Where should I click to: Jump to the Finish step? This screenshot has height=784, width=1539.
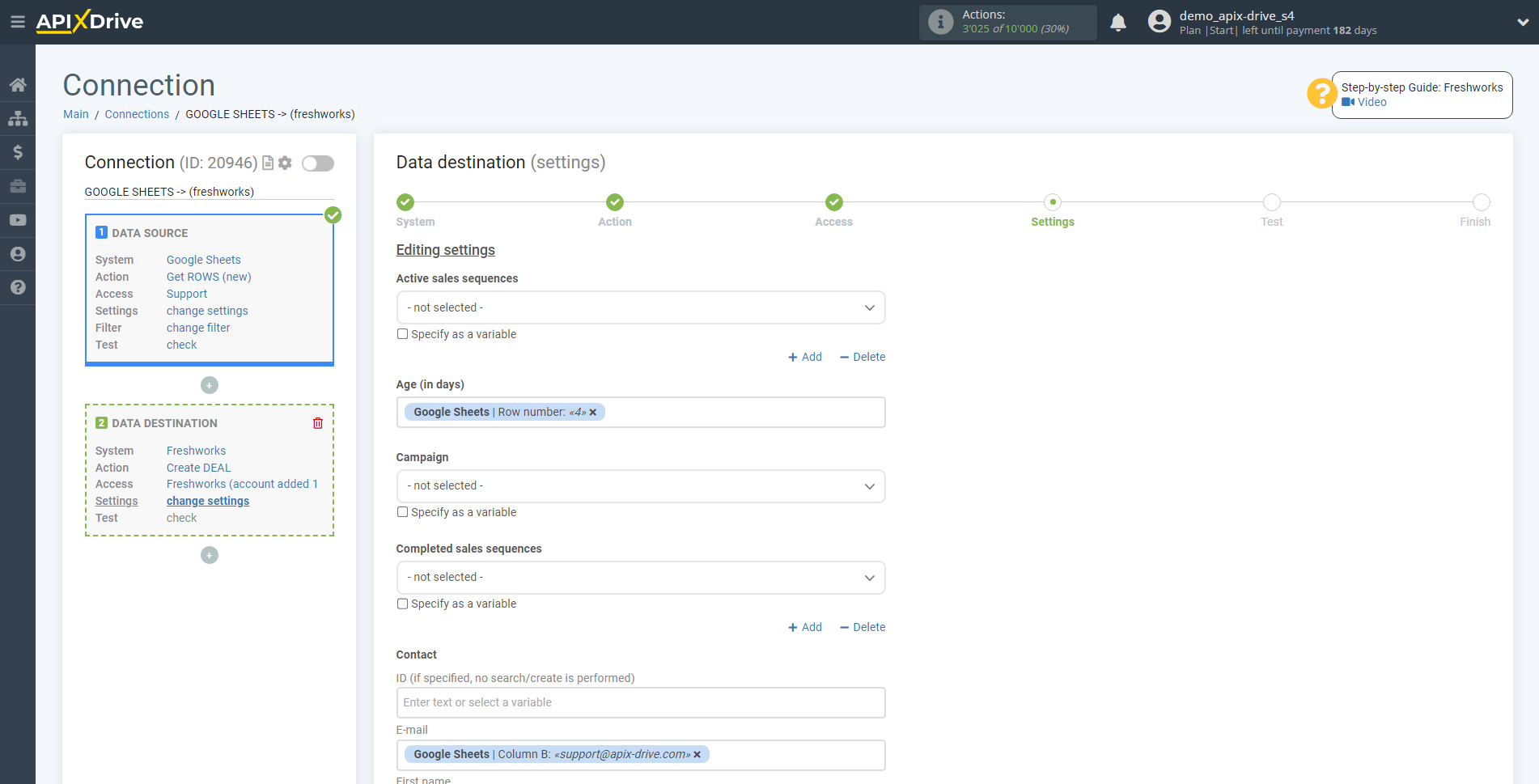1481,202
